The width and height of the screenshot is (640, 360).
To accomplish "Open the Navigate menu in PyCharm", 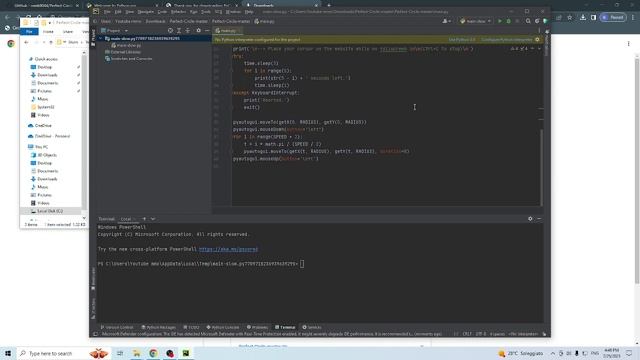I will tap(146, 12).
